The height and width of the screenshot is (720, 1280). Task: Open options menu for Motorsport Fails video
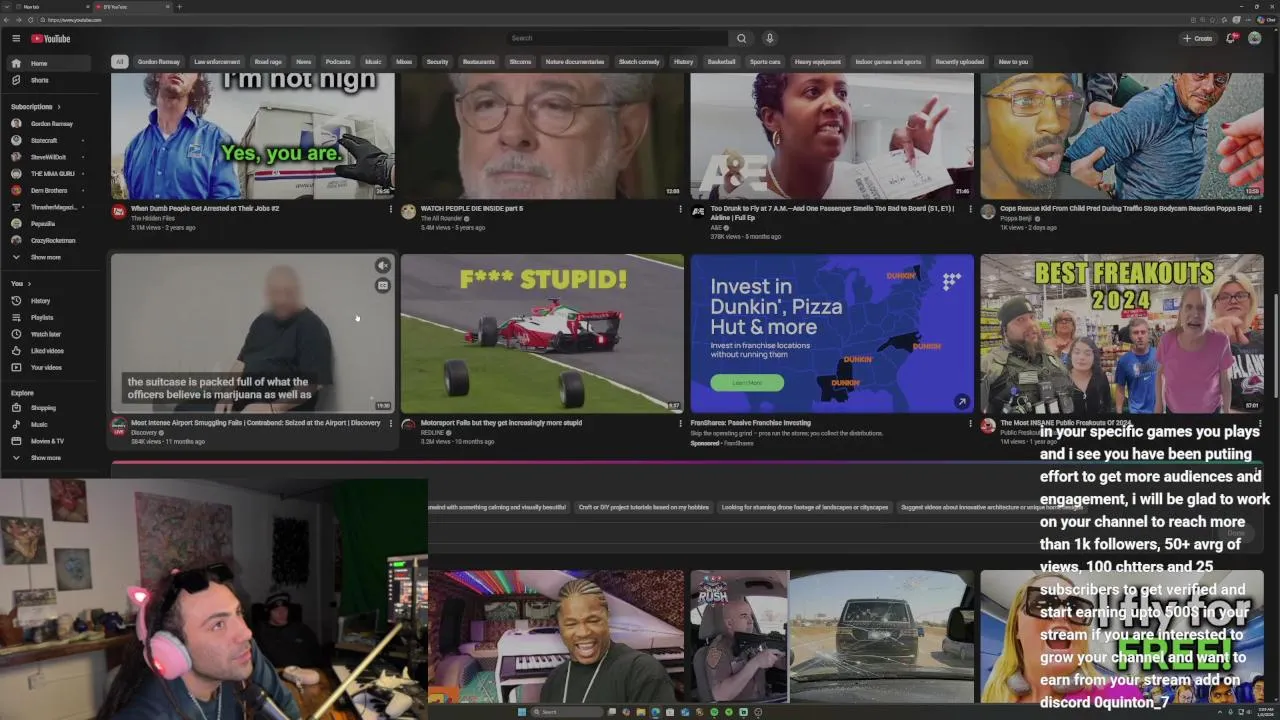(680, 423)
